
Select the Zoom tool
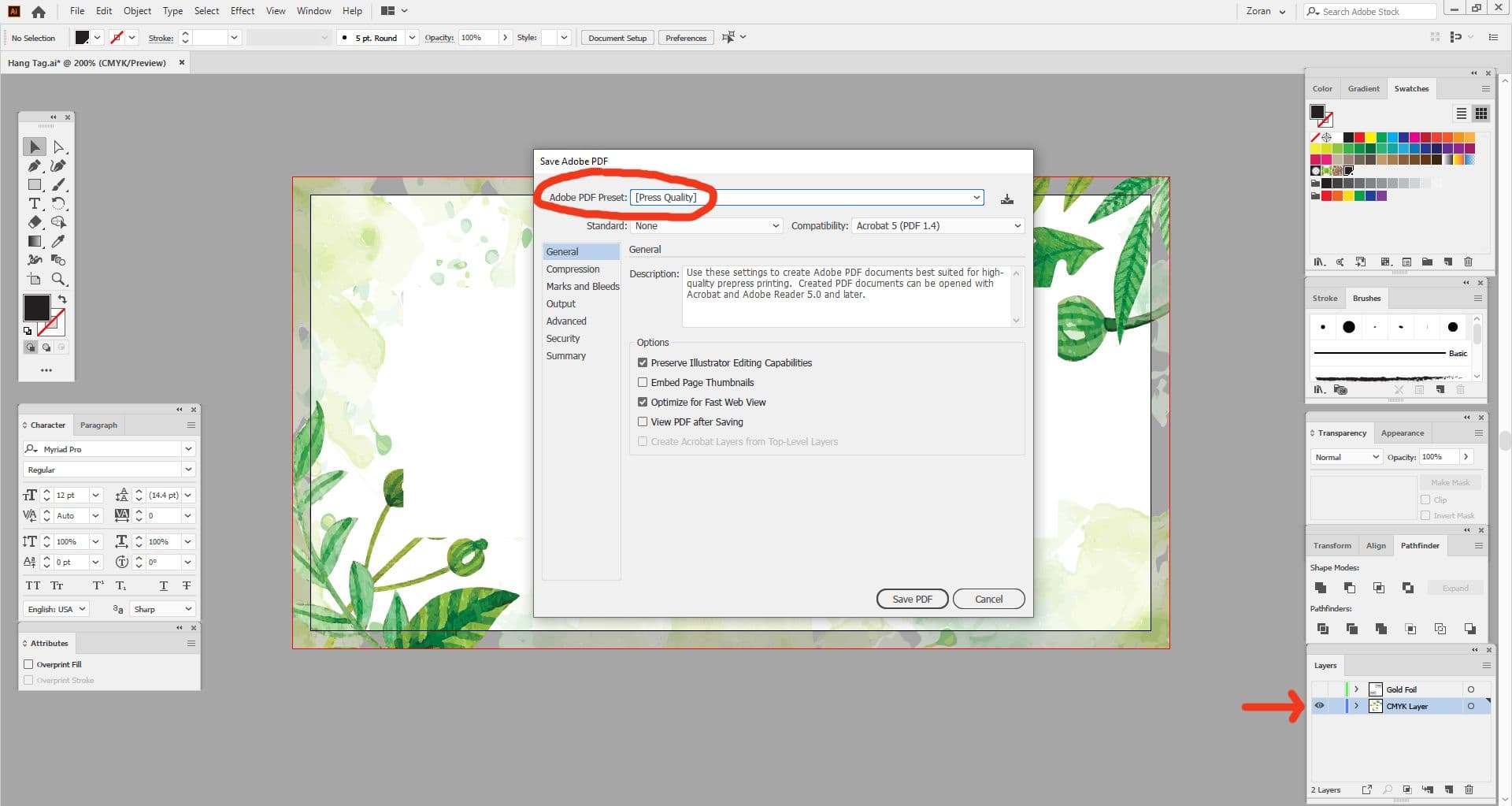[58, 278]
